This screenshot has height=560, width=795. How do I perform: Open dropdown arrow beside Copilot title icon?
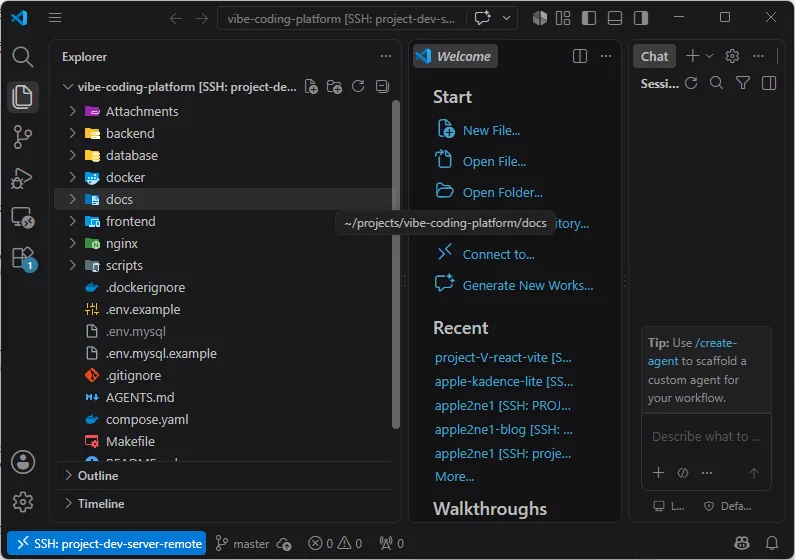click(506, 18)
